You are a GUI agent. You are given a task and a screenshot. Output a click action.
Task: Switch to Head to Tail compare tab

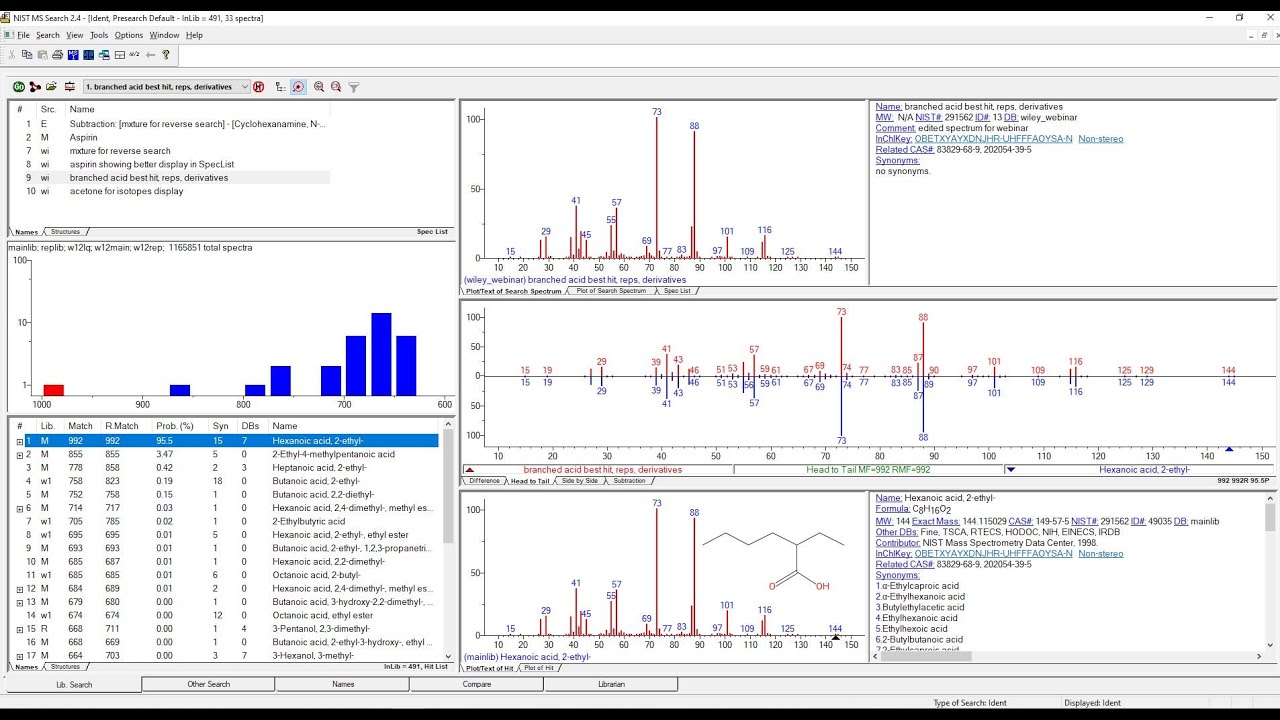(x=531, y=481)
